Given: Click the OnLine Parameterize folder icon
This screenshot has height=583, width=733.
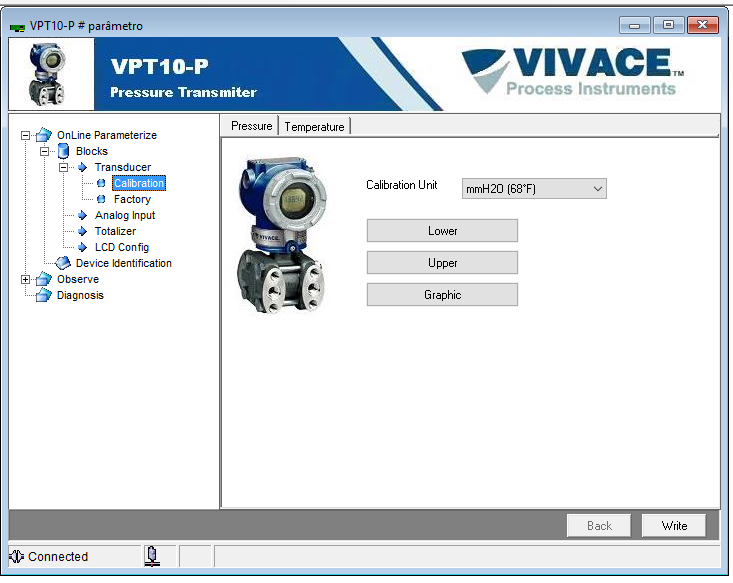Looking at the screenshot, I should click(x=43, y=135).
